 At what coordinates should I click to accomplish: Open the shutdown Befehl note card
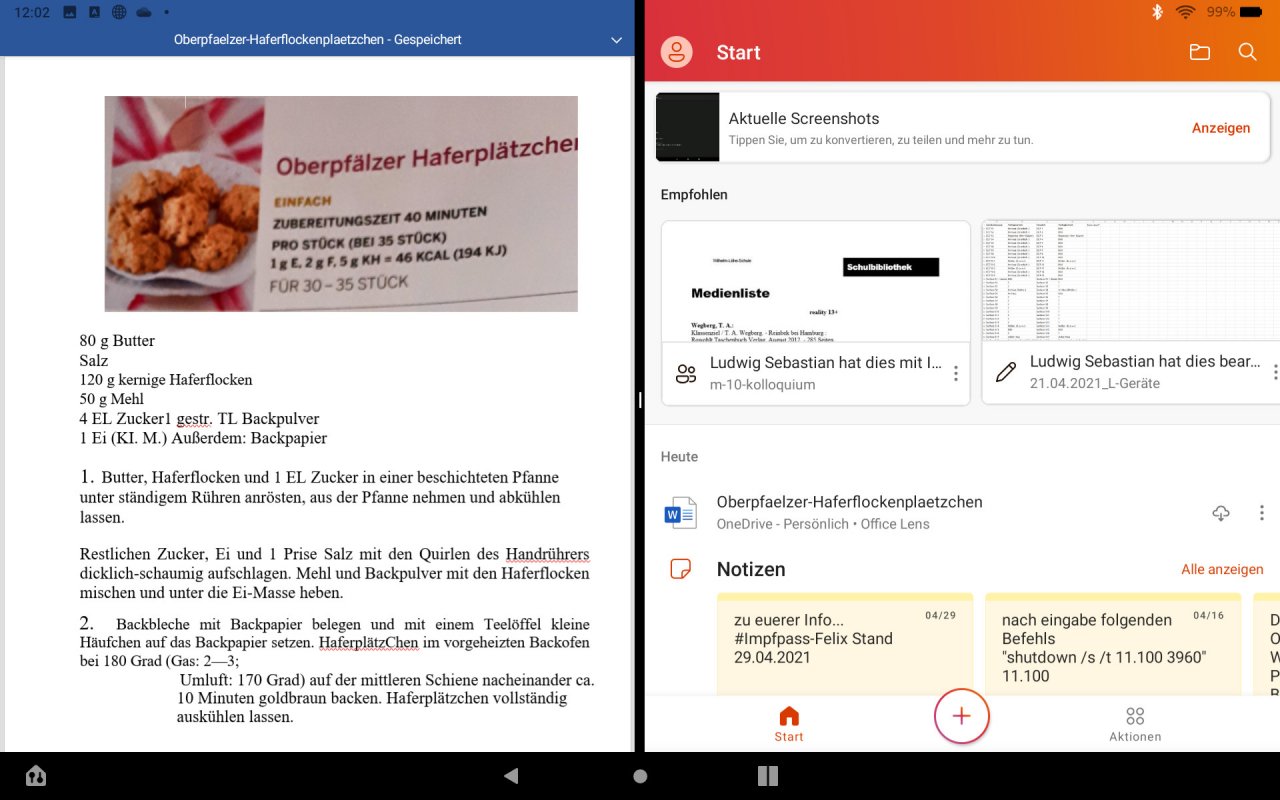coord(1113,644)
